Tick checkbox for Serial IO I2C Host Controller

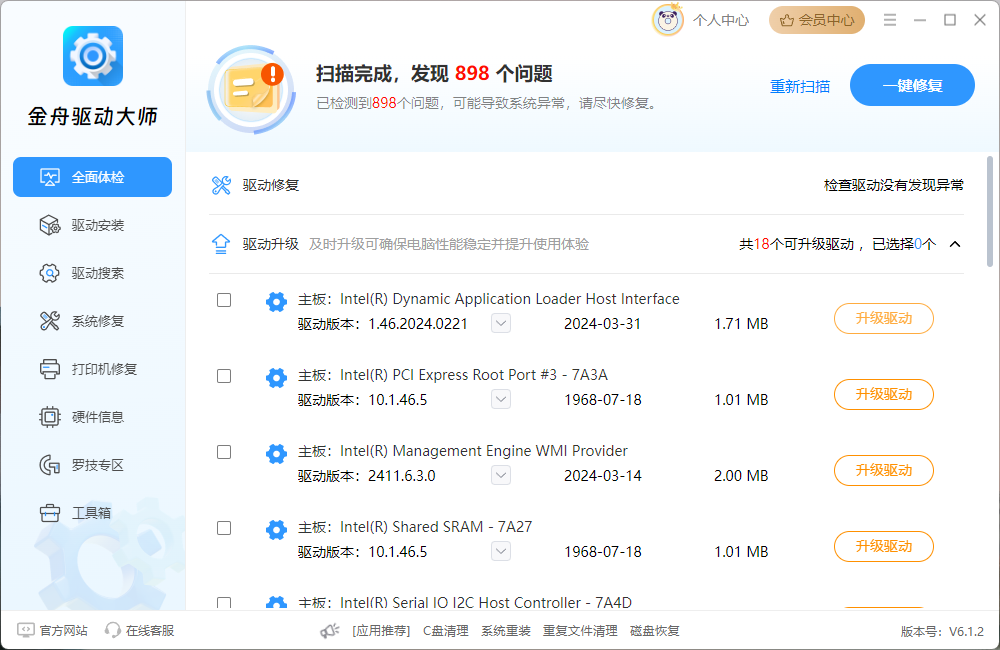(x=224, y=603)
